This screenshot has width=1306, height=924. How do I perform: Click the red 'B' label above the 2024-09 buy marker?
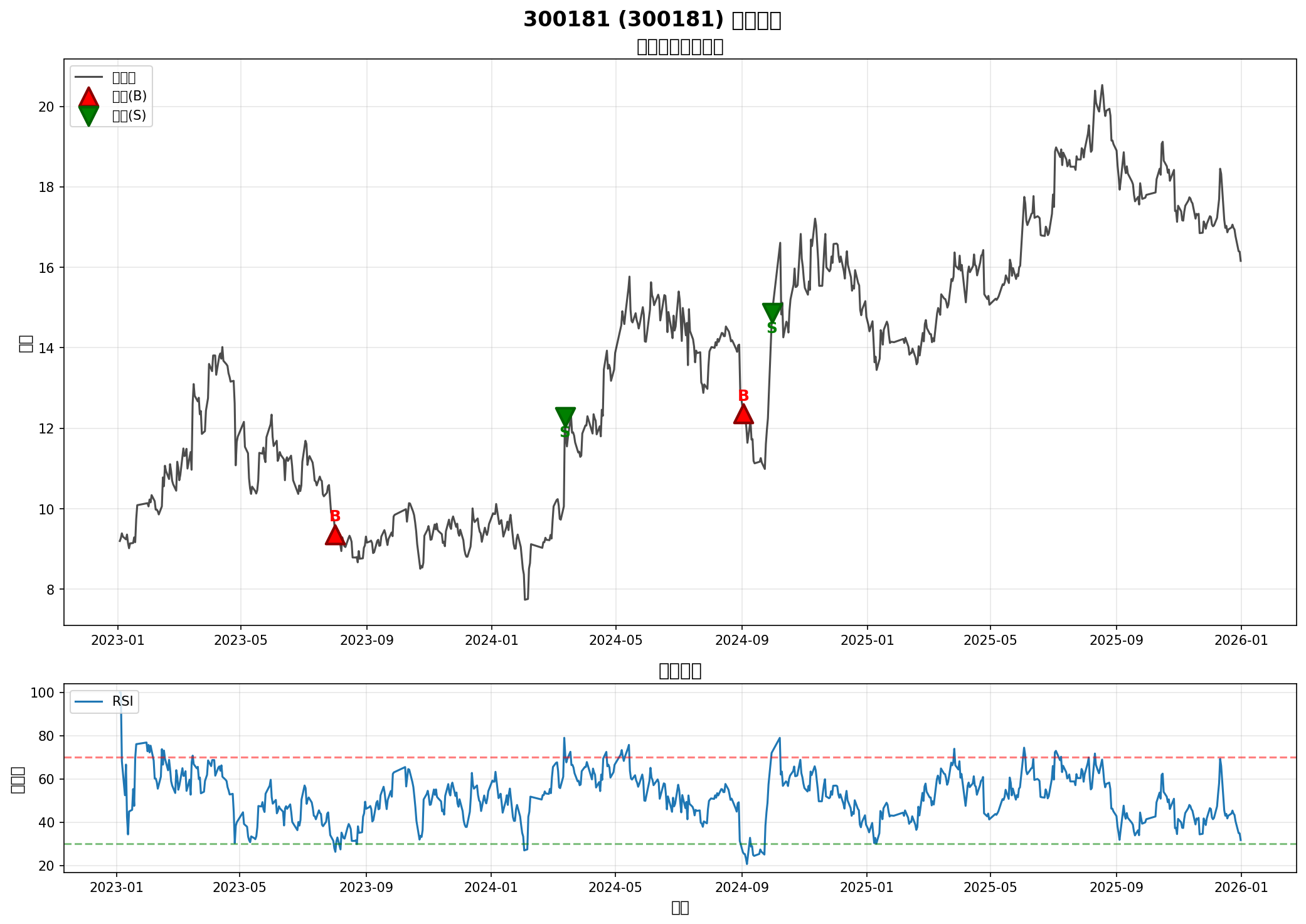click(x=743, y=396)
